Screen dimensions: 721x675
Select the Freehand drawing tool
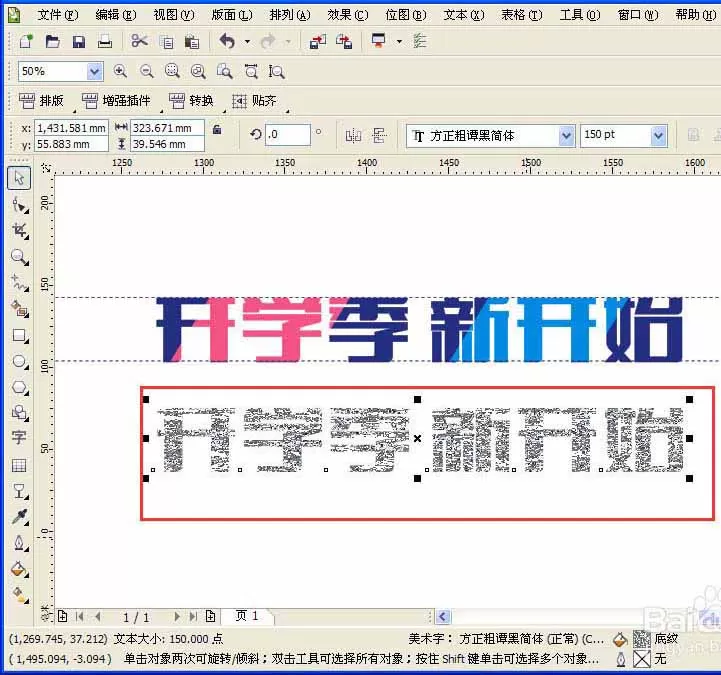(20, 283)
